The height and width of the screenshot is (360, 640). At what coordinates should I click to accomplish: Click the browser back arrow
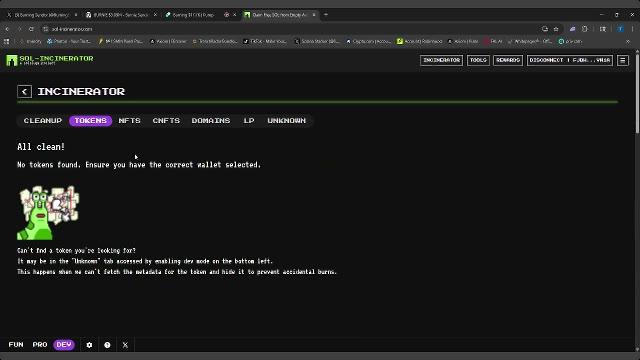point(7,29)
